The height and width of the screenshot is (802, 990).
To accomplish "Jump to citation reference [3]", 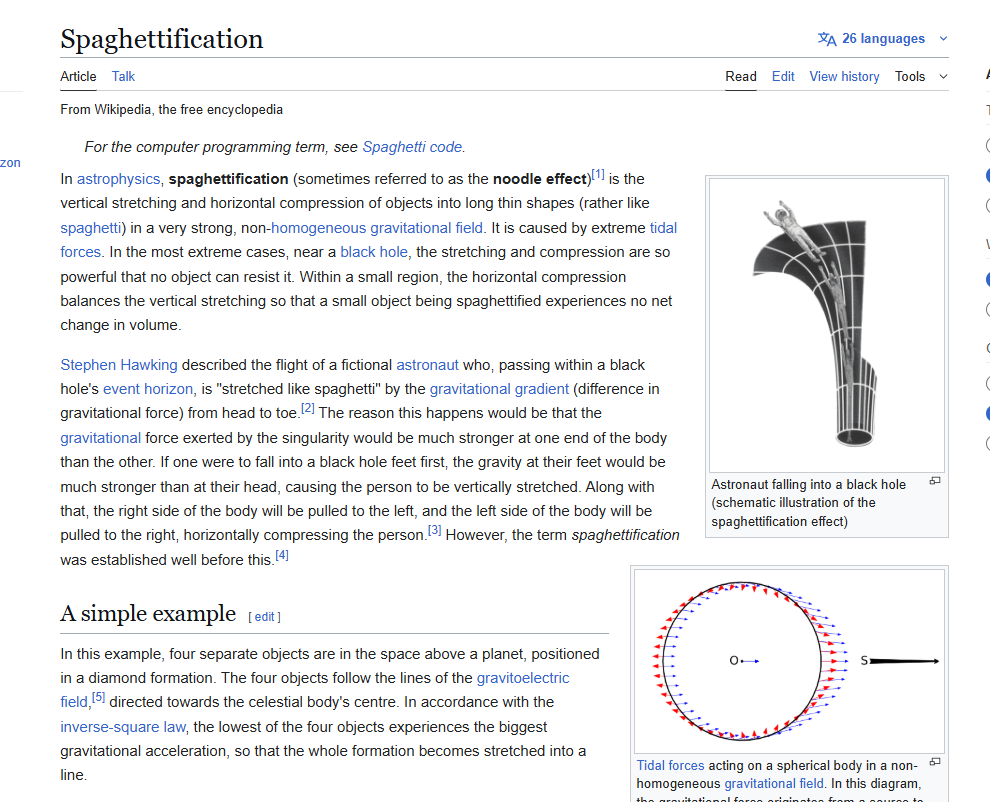I will 434,530.
